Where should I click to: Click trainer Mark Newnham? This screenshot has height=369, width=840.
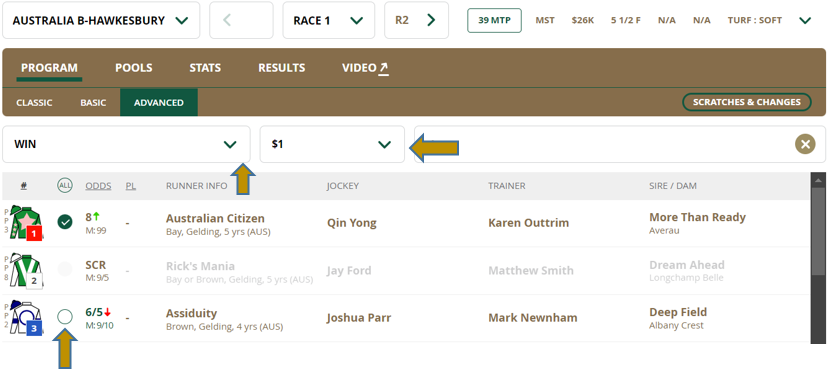(532, 318)
